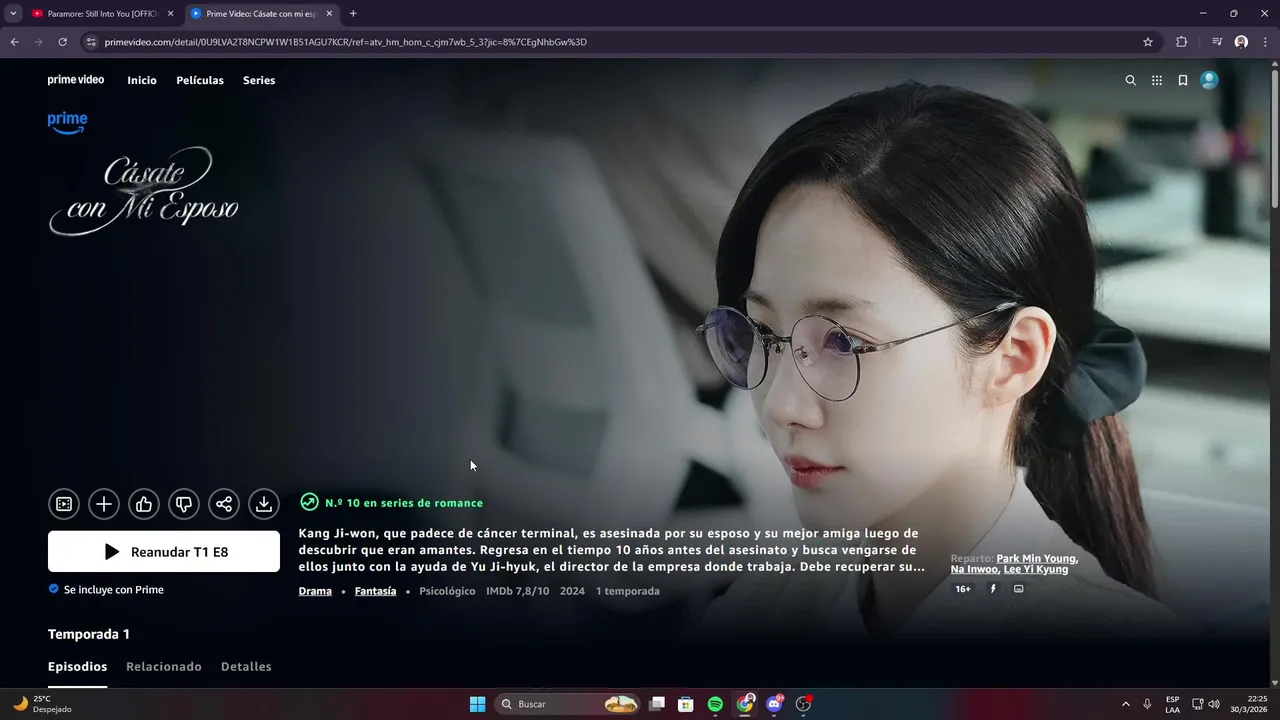Viewport: 1280px width, 720px height.
Task: Click the IMDb 7,8/10 rating text
Action: tap(517, 591)
